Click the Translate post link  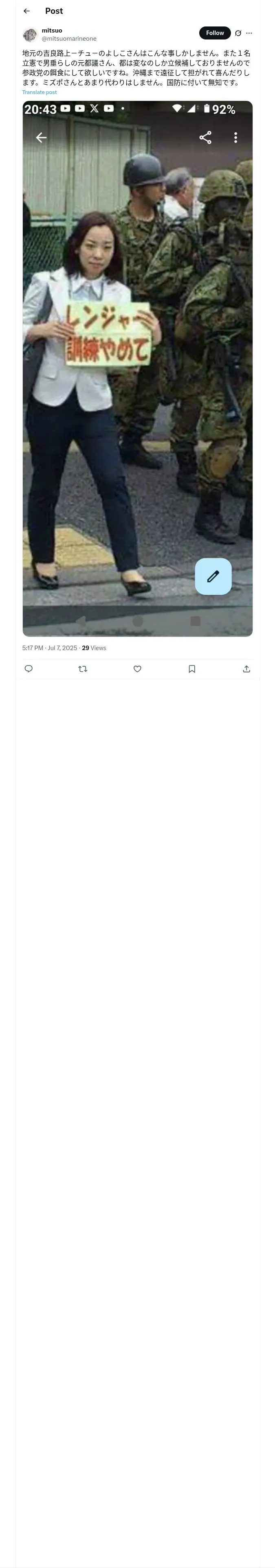pyautogui.click(x=40, y=92)
